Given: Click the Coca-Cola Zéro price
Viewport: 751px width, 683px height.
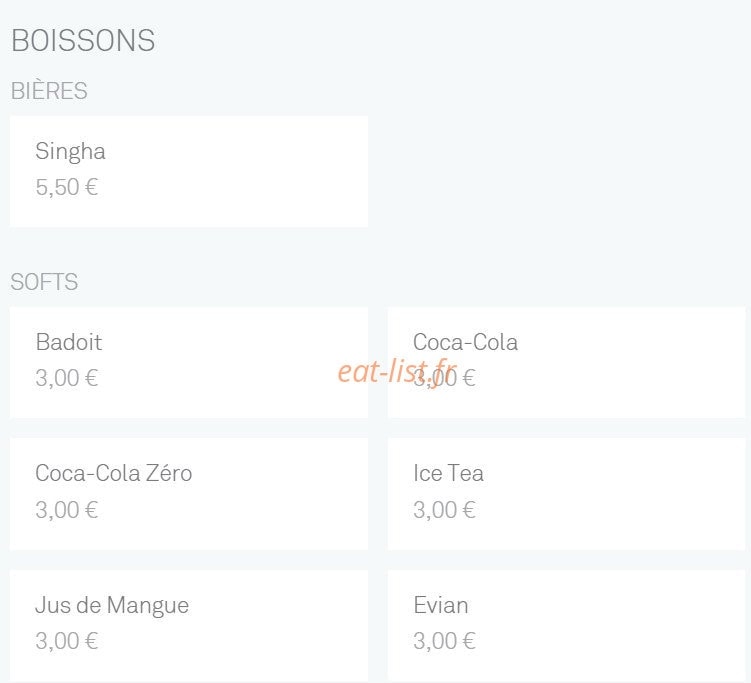Looking at the screenshot, I should click(67, 510).
